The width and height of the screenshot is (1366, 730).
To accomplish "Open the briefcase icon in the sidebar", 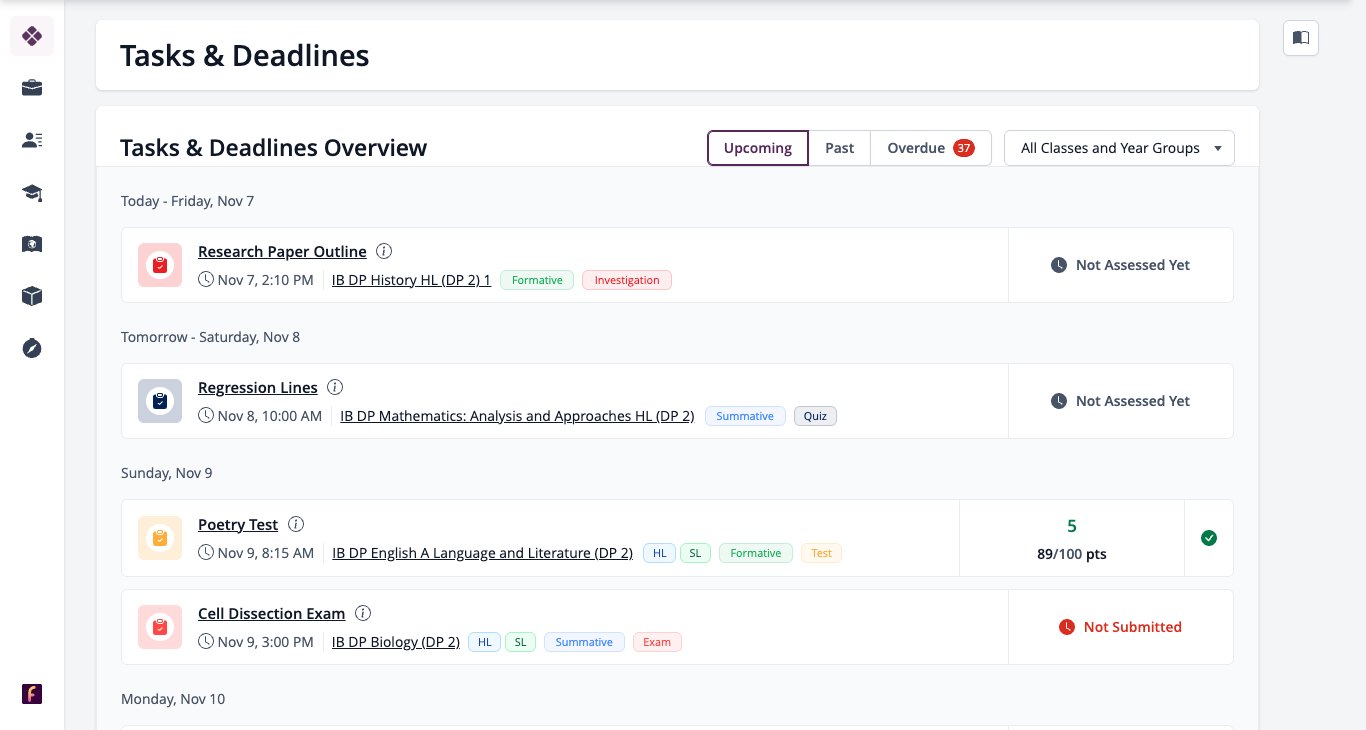I will [x=32, y=88].
